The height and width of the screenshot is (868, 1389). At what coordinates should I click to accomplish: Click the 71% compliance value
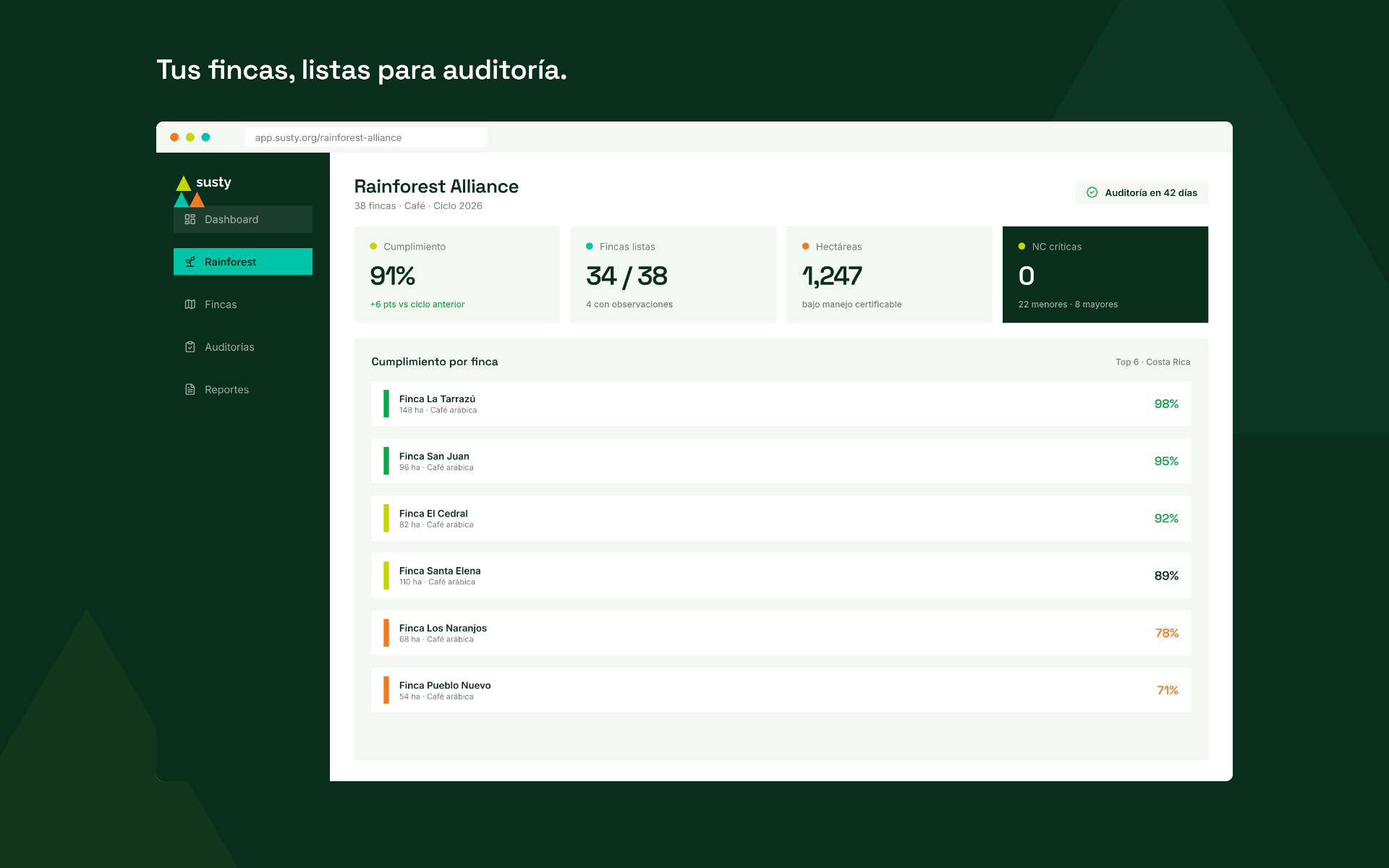(1168, 690)
